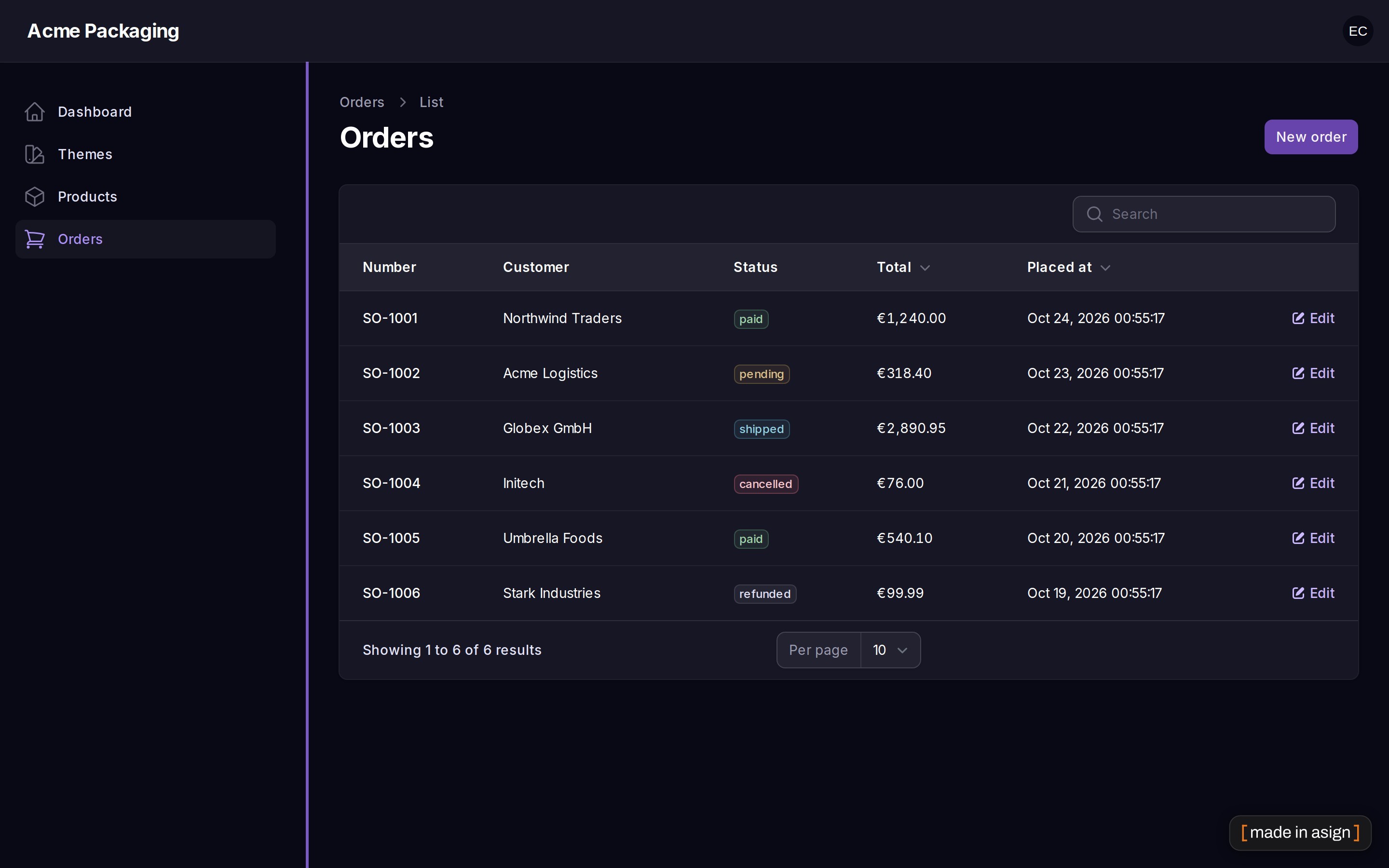The image size is (1389, 868).
Task: Click the Number column header
Action: tap(389, 268)
